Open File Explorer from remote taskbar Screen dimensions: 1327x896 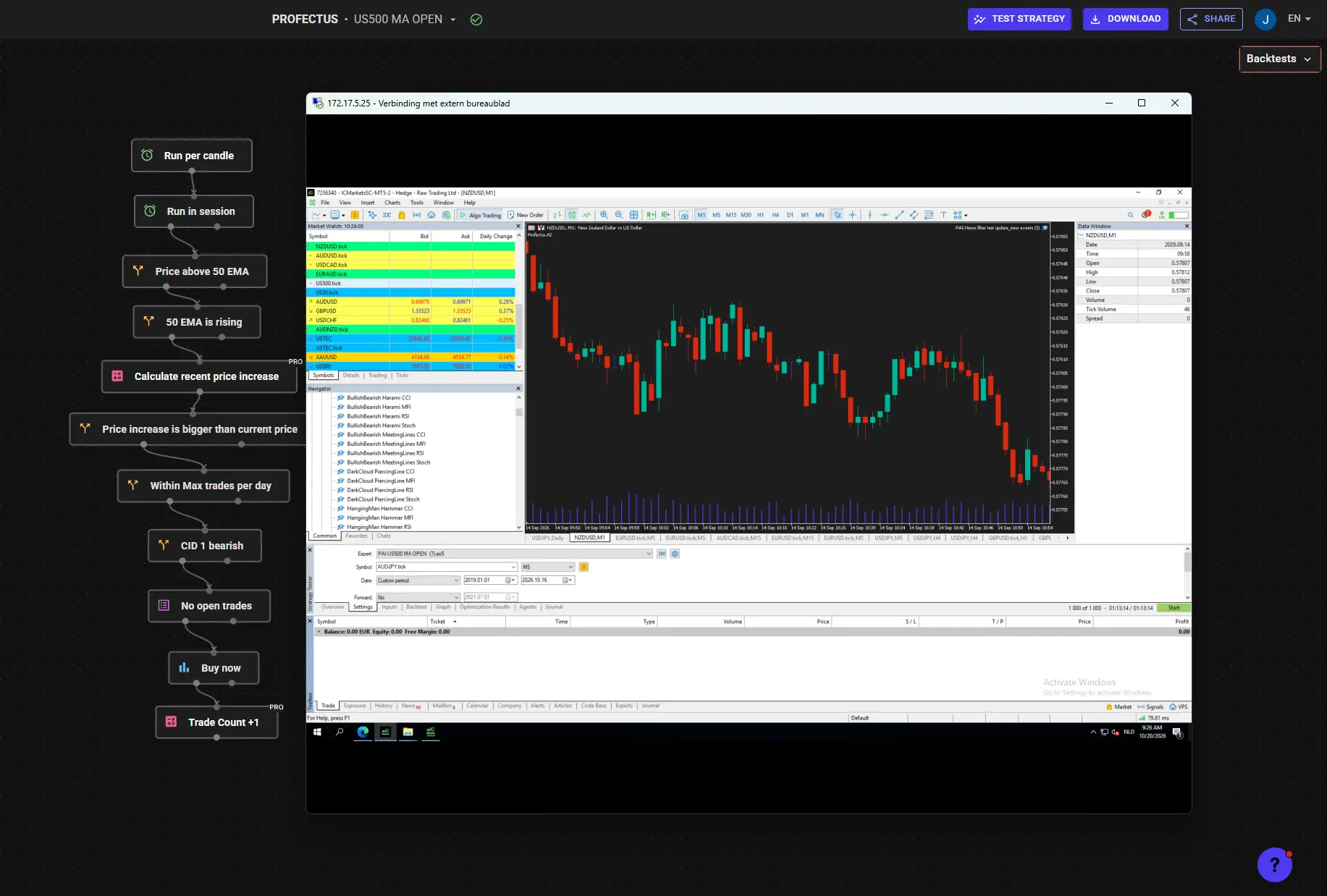pos(408,732)
